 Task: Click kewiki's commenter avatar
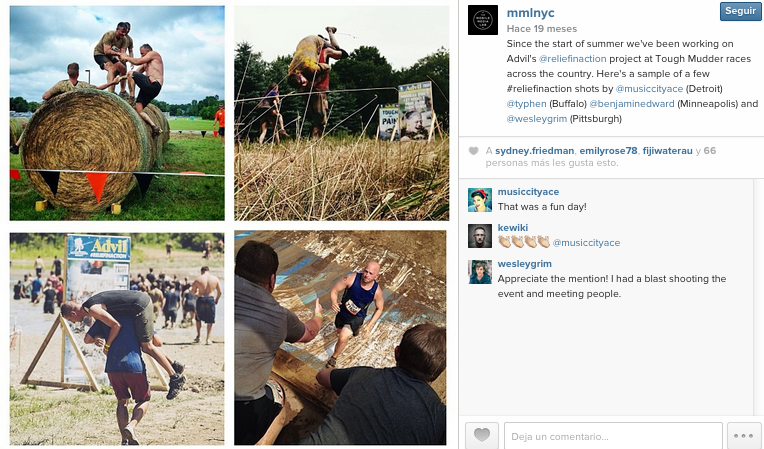point(480,236)
